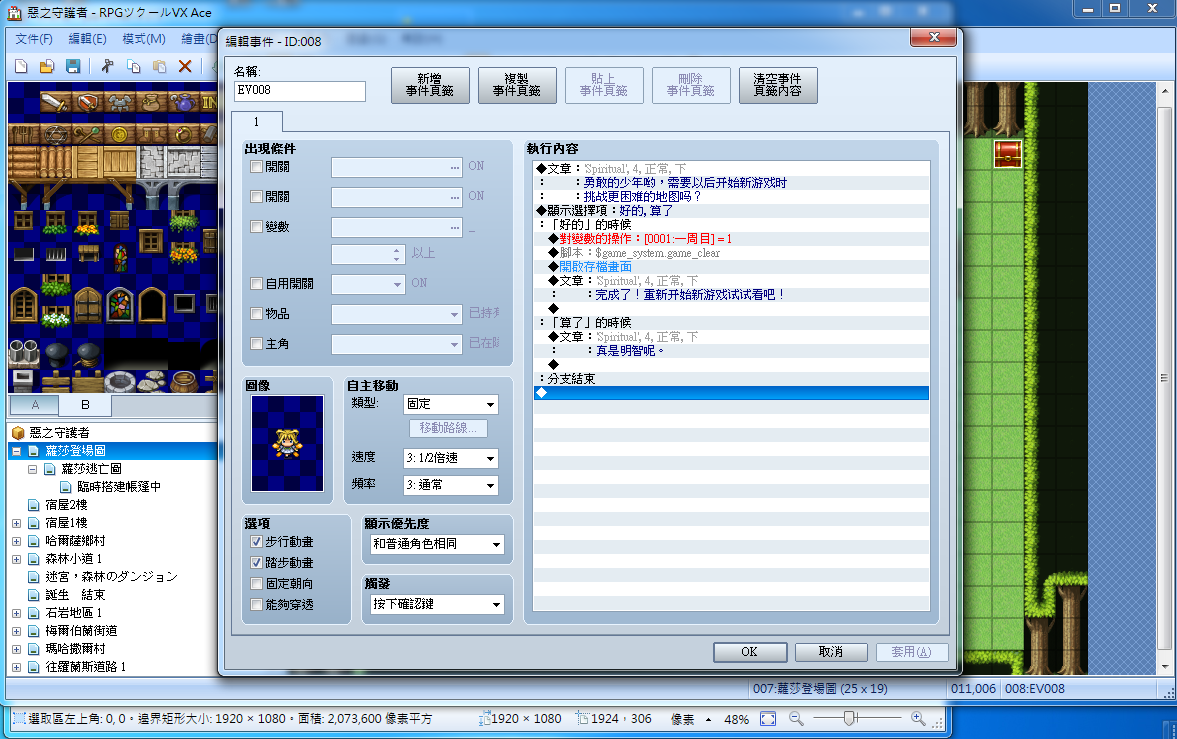The width and height of the screenshot is (1177, 739).
Task: Switch to tileset tab A
Action: click(x=35, y=405)
